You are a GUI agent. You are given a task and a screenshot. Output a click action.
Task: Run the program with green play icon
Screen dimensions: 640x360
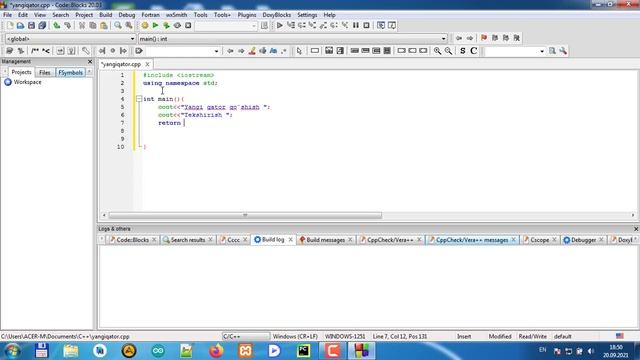pos(156,25)
